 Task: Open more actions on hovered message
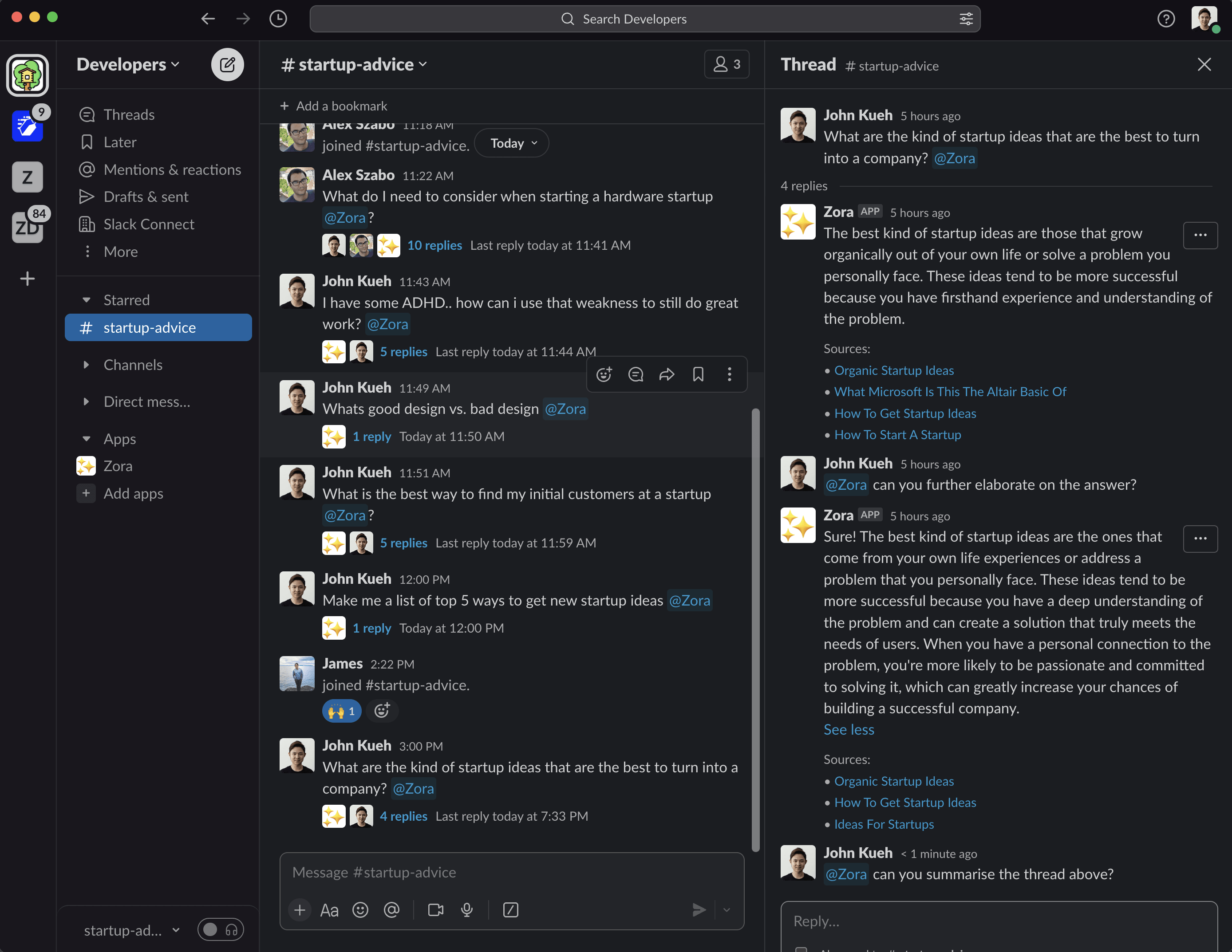pyautogui.click(x=729, y=374)
